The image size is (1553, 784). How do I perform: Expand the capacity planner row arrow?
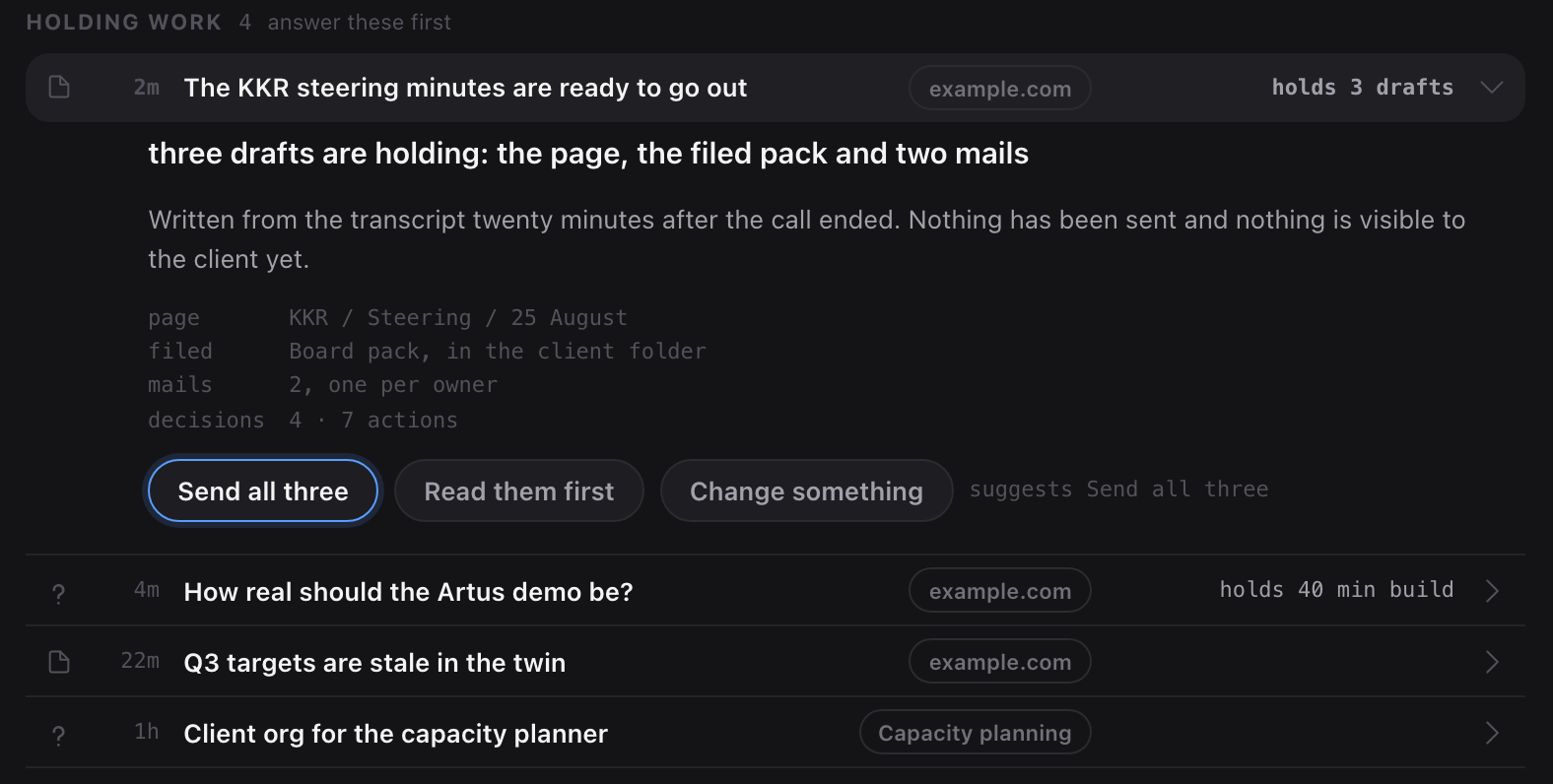(1492, 733)
